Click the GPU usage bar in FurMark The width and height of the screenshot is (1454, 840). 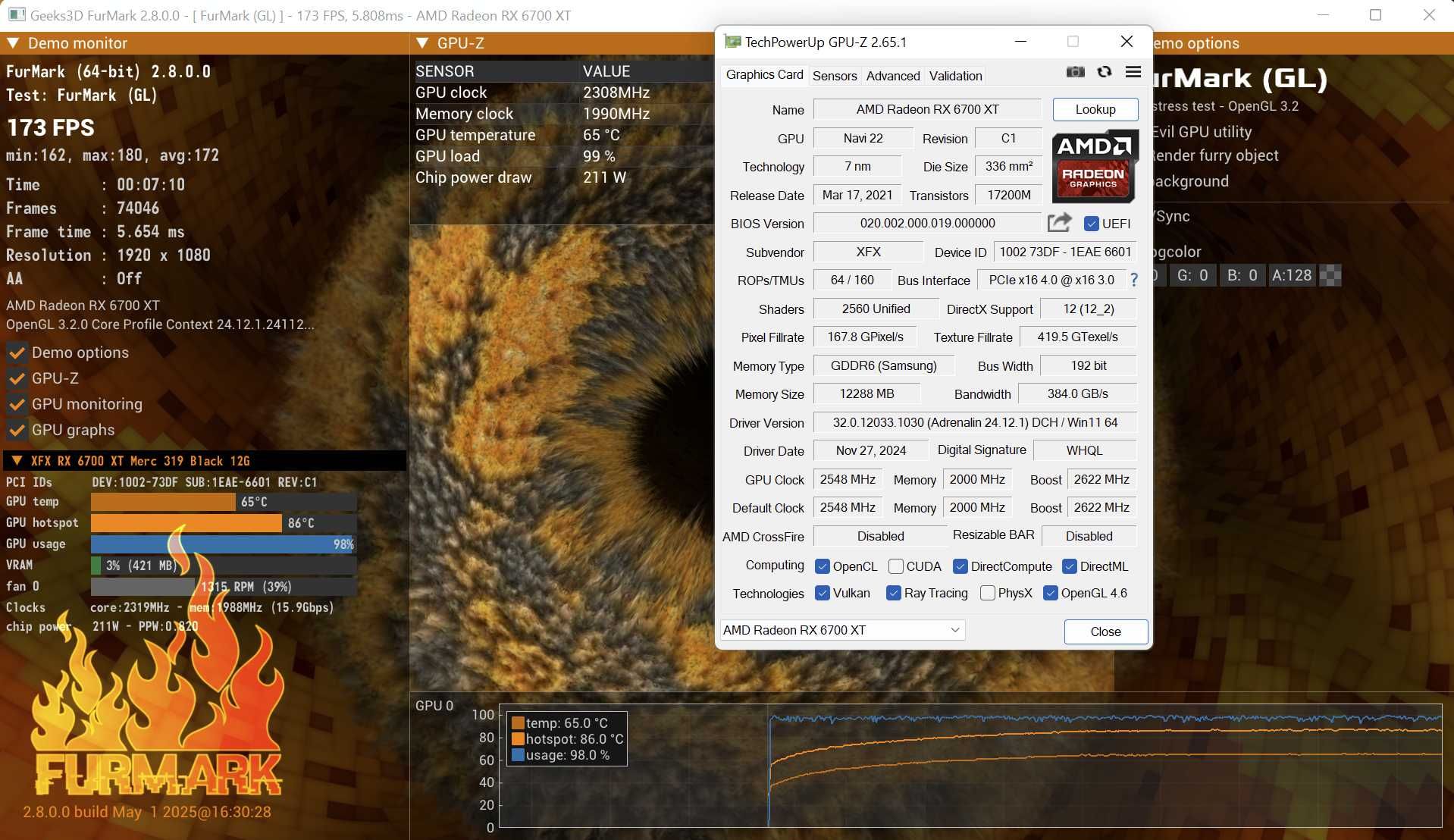point(224,544)
